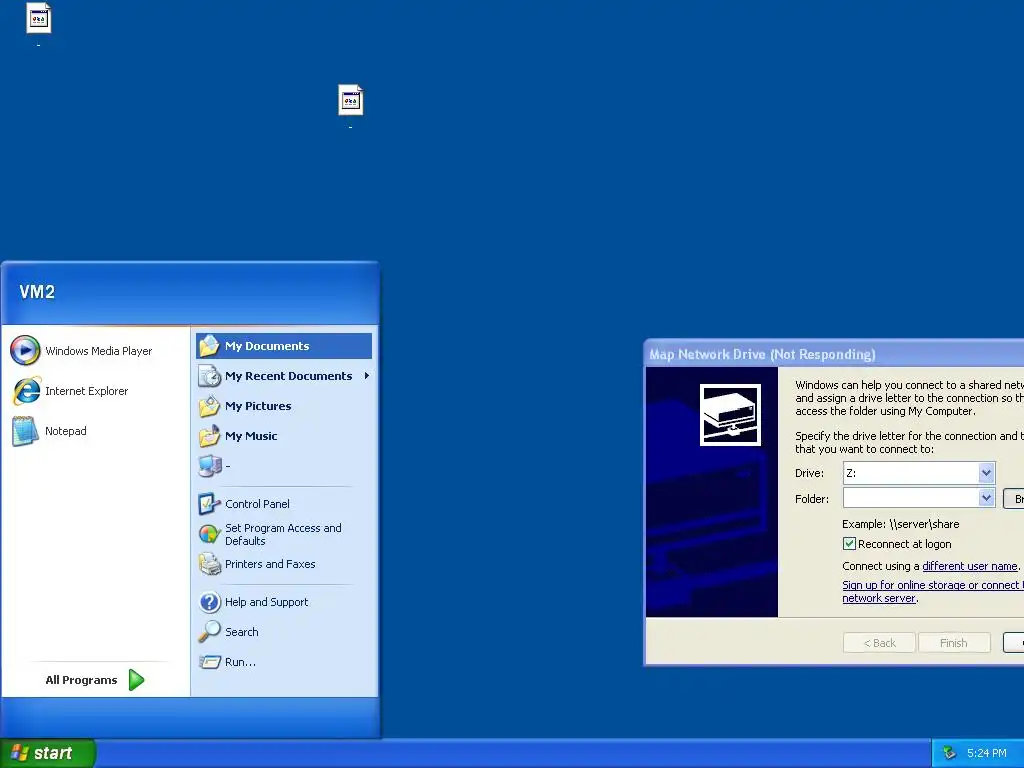Click the different user name link
The width and height of the screenshot is (1024, 768).
pos(969,566)
